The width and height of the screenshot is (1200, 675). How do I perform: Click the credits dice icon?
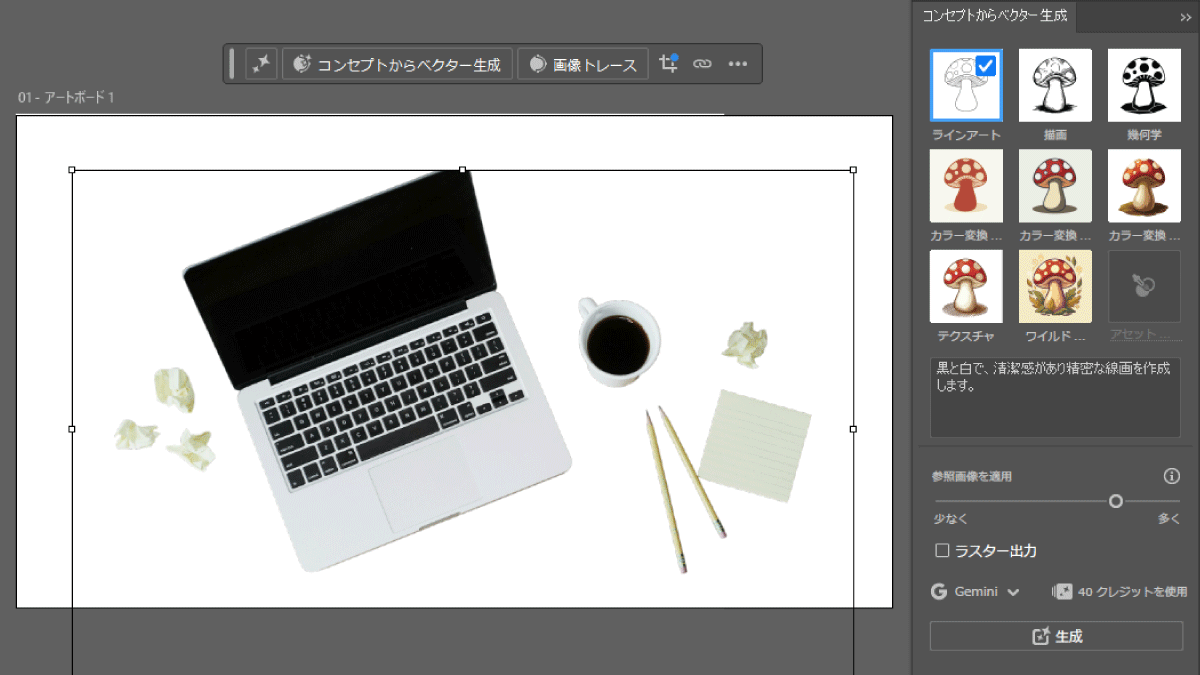(1062, 591)
